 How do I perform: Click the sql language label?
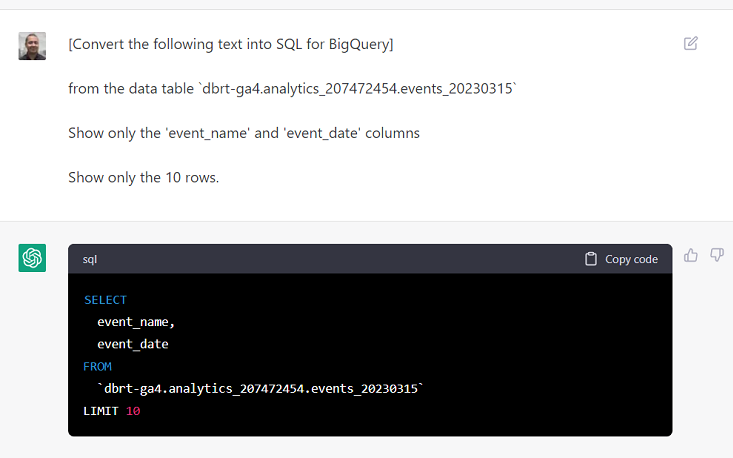[90, 259]
